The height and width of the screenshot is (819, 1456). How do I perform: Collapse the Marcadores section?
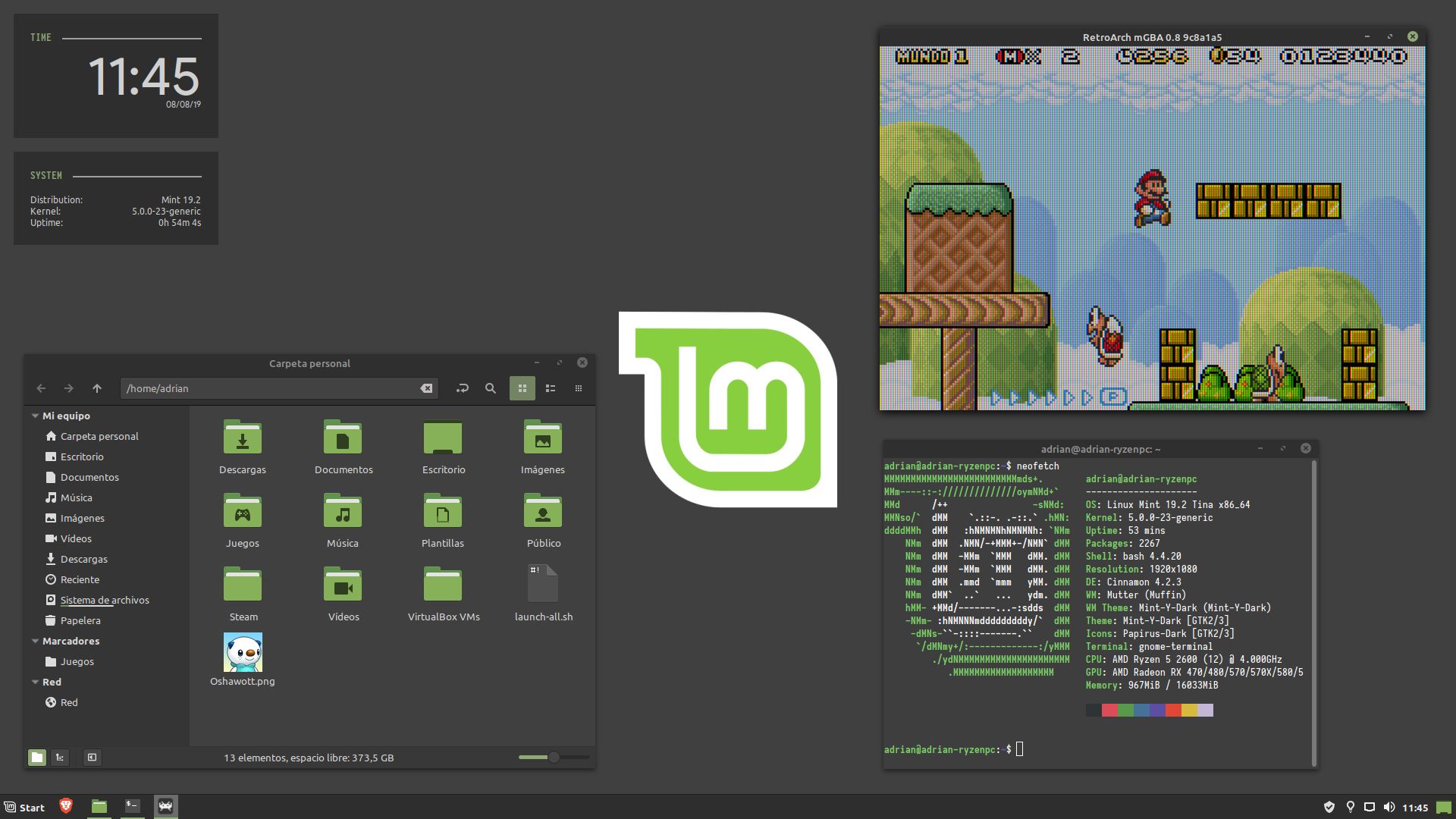[x=35, y=641]
